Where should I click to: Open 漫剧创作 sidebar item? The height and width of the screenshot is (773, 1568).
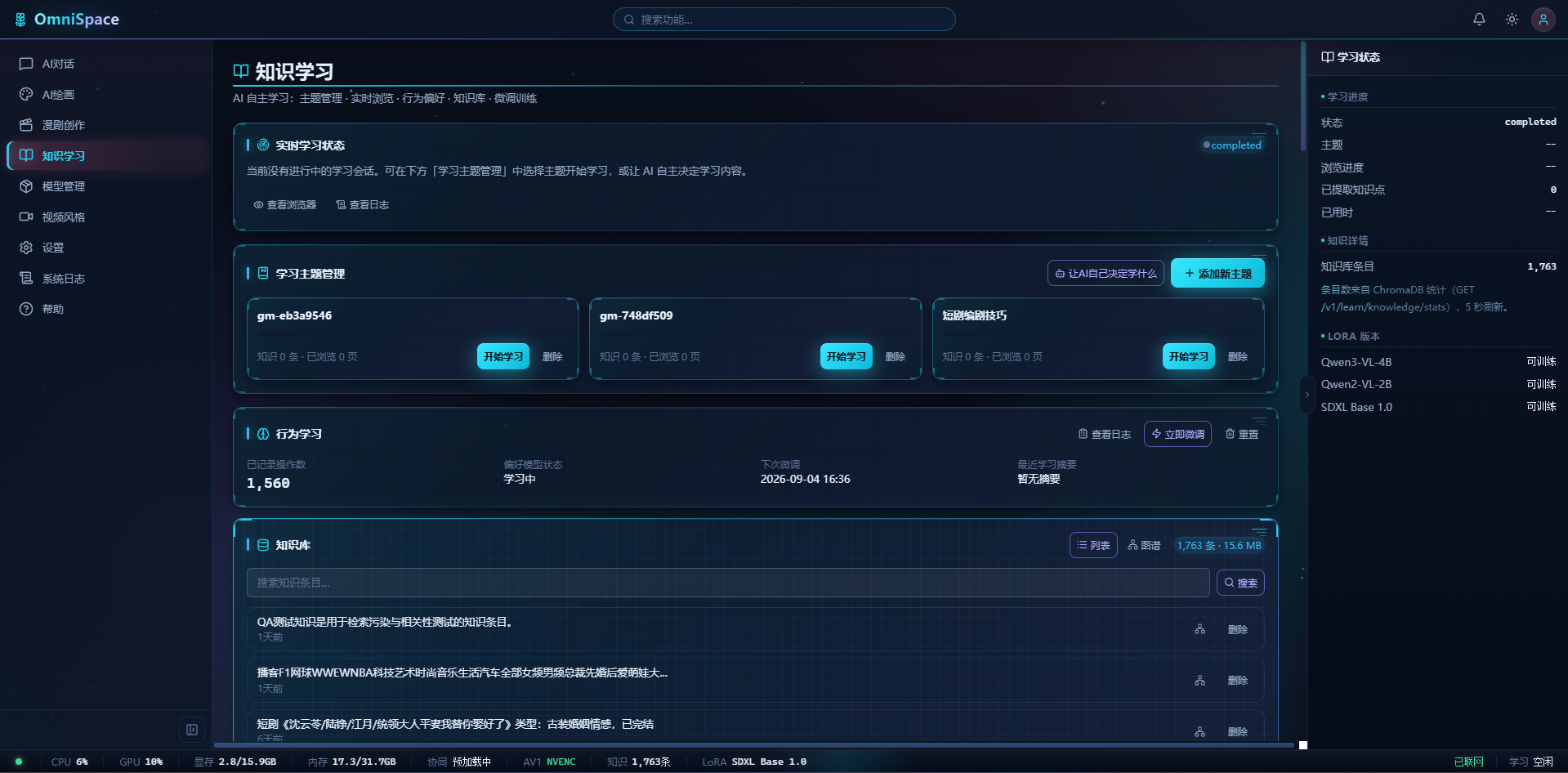click(106, 125)
